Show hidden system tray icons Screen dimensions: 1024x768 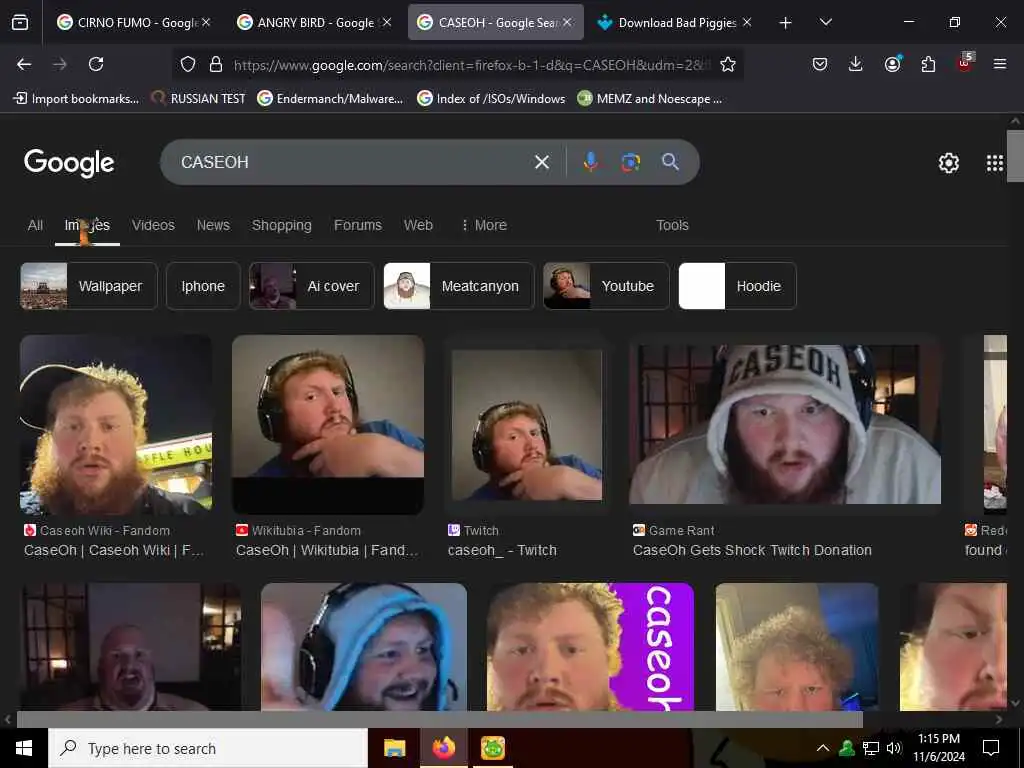(822, 748)
